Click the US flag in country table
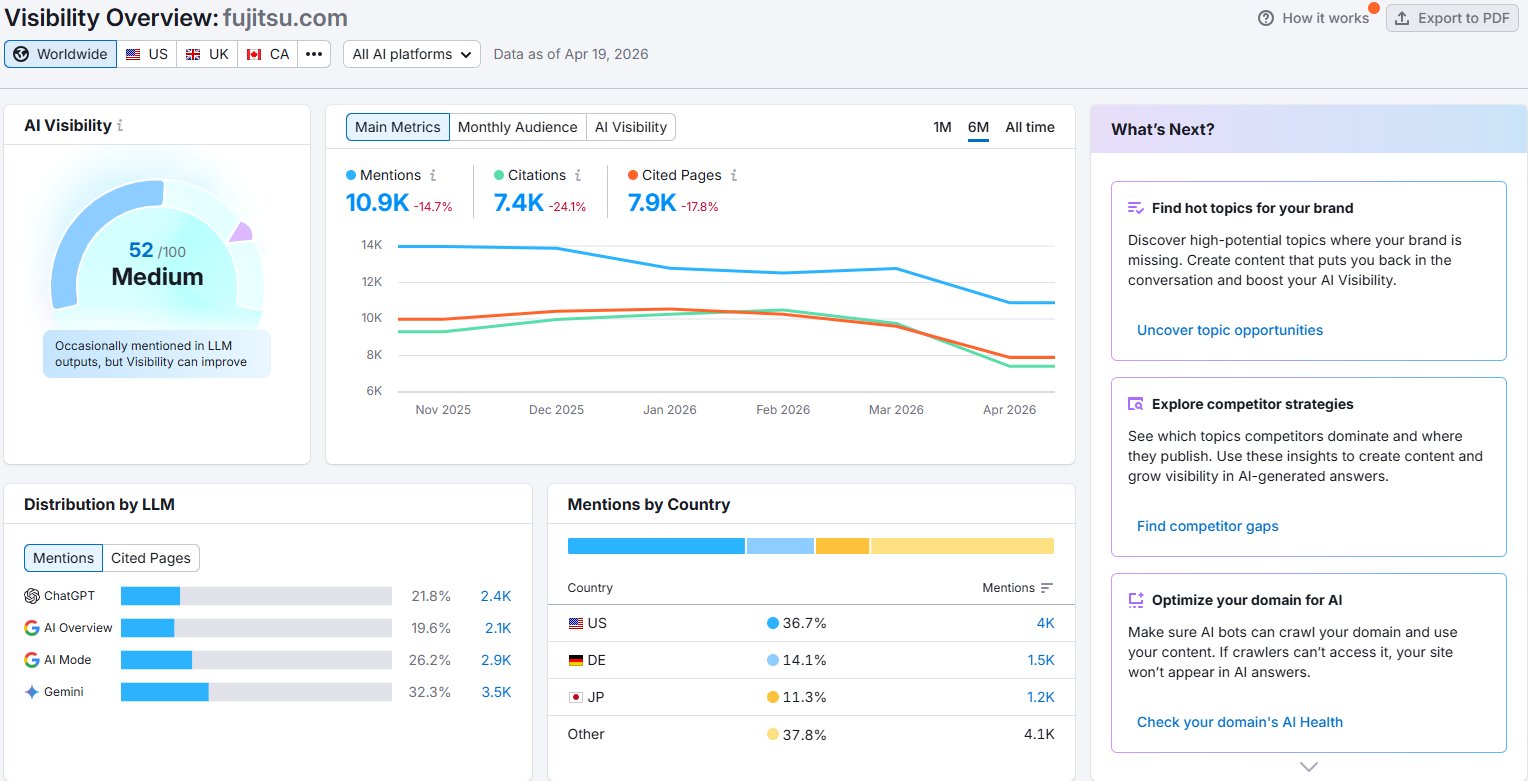Image resolution: width=1528 pixels, height=781 pixels. [x=575, y=623]
